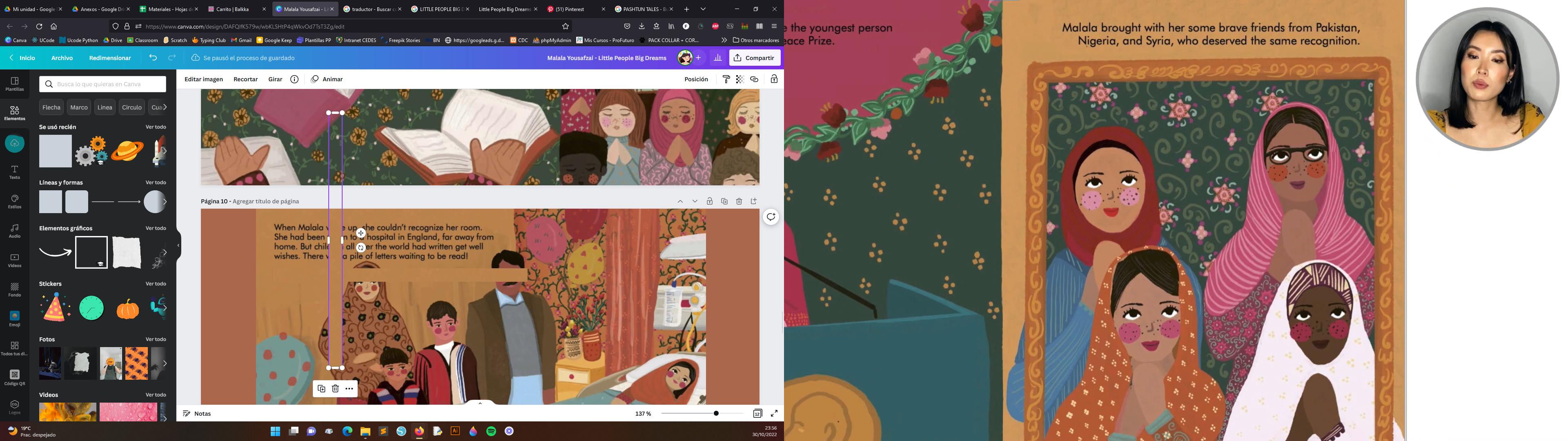Go back to Inicio
1568x441 pixels.
point(22,58)
